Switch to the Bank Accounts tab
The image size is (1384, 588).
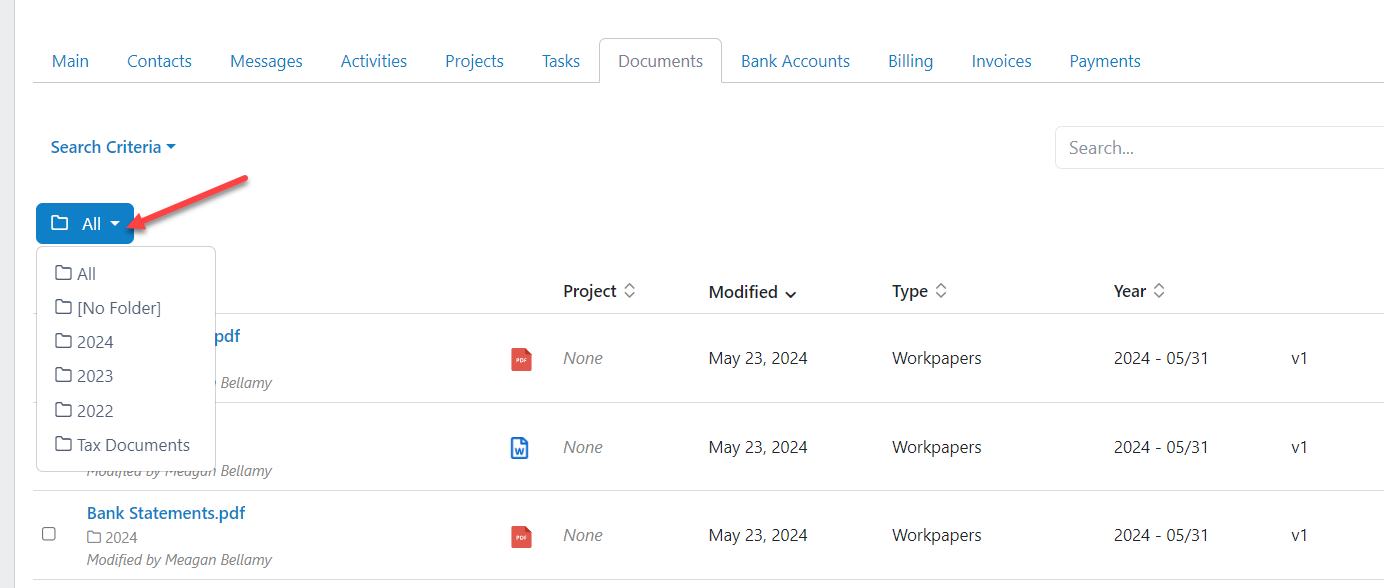(795, 60)
